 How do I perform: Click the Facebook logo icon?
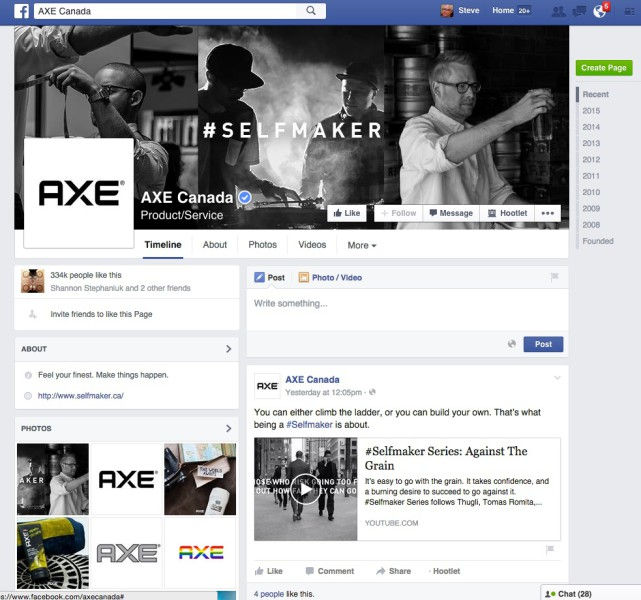(21, 11)
